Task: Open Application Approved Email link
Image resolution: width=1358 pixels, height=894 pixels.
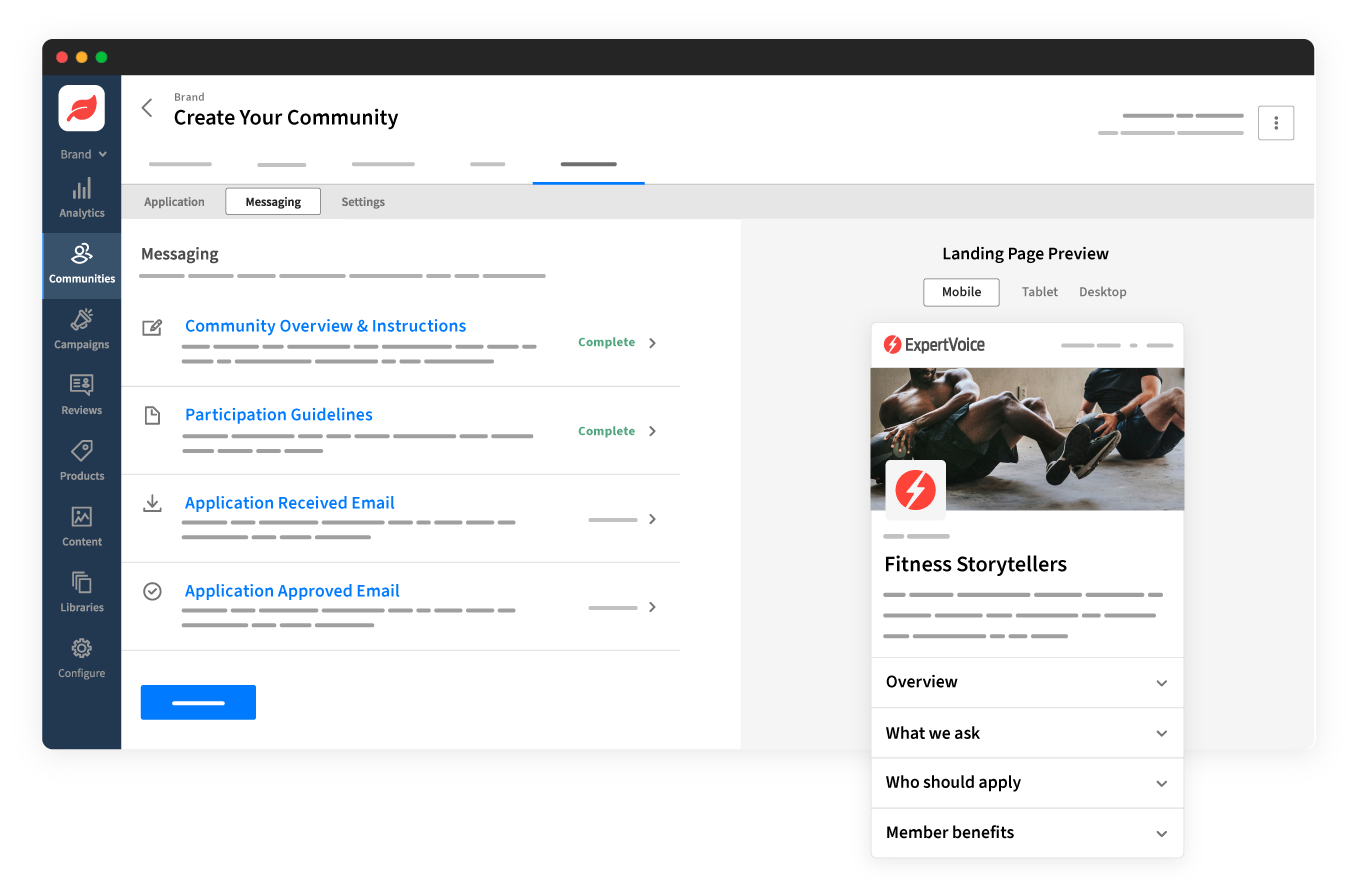Action: (x=292, y=591)
